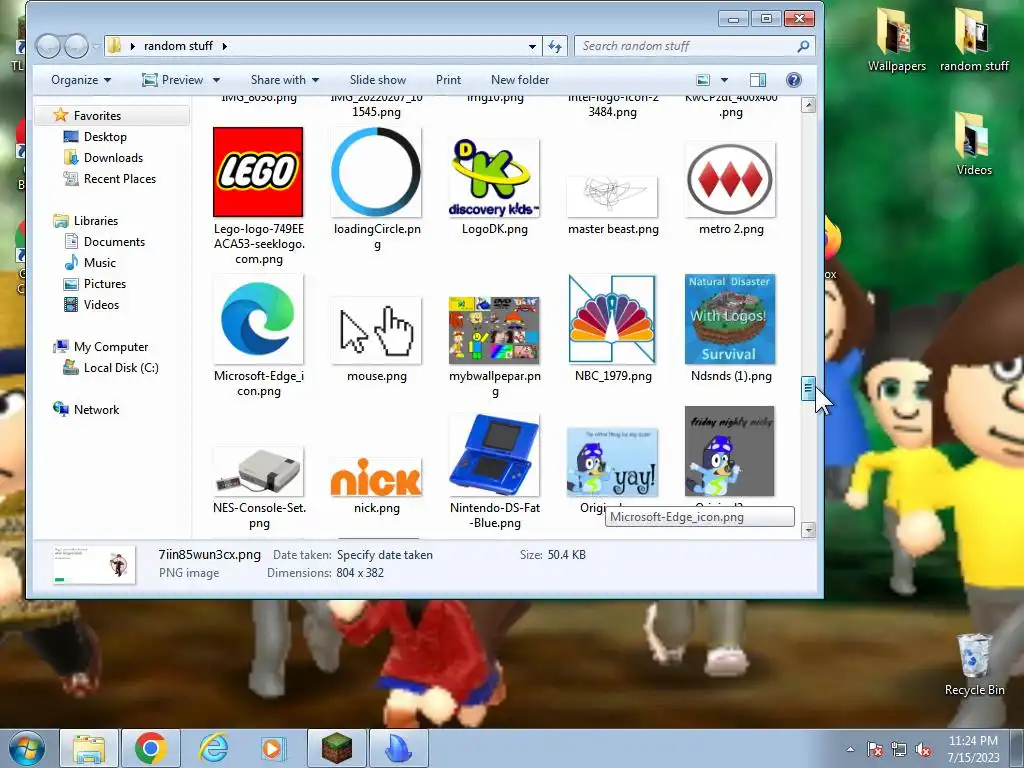Open the Videos library in the sidebar
The width and height of the screenshot is (1024, 768).
pyautogui.click(x=101, y=304)
